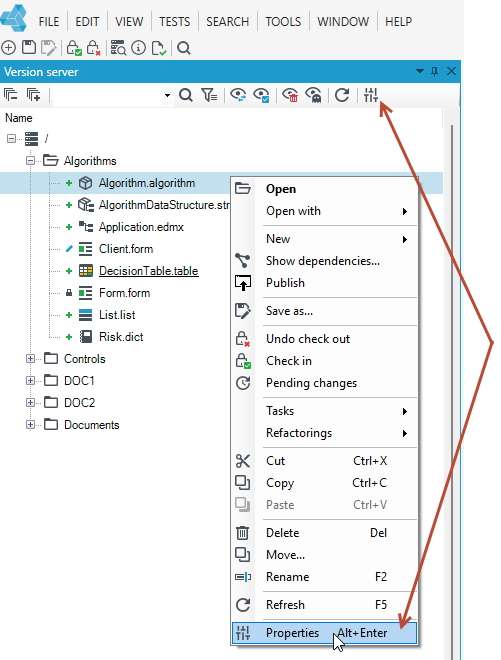501x660 pixels.
Task: Click the filter funnel icon in Version server toolbar
Action: [209, 95]
